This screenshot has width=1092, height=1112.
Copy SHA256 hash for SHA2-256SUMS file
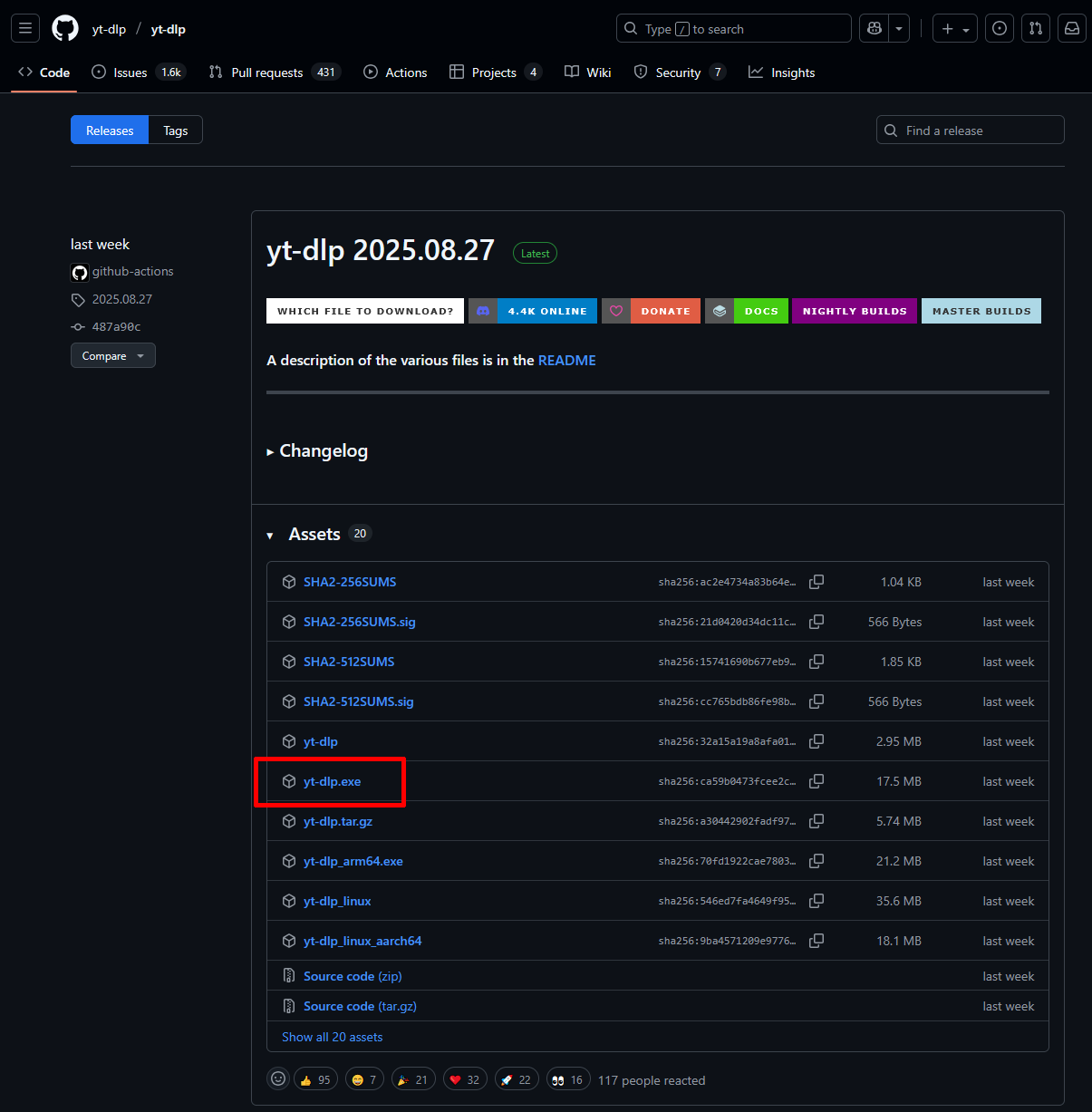[817, 582]
